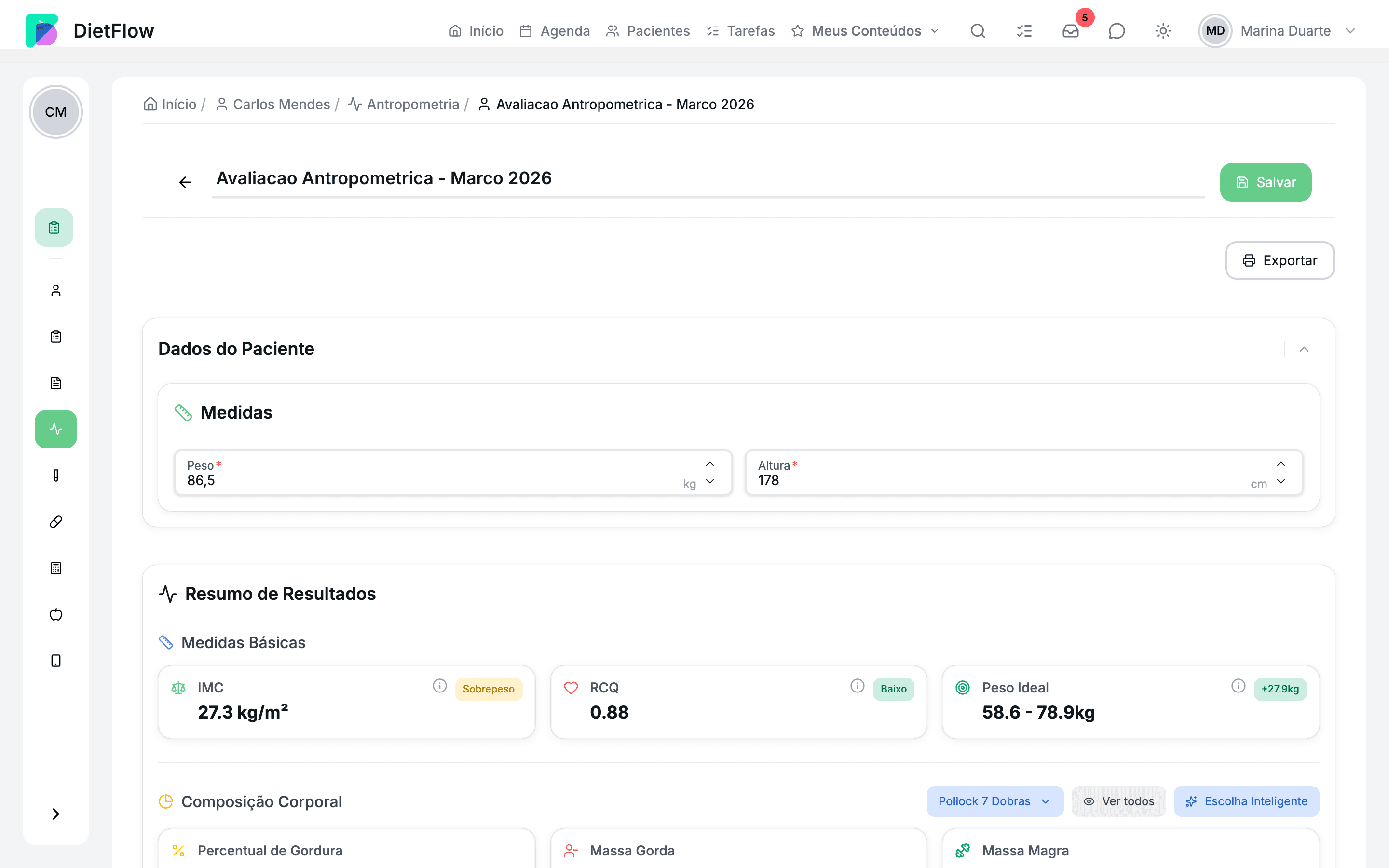Open the Agenda menu item
Screen dimensions: 1389x868
pyautogui.click(x=555, y=31)
